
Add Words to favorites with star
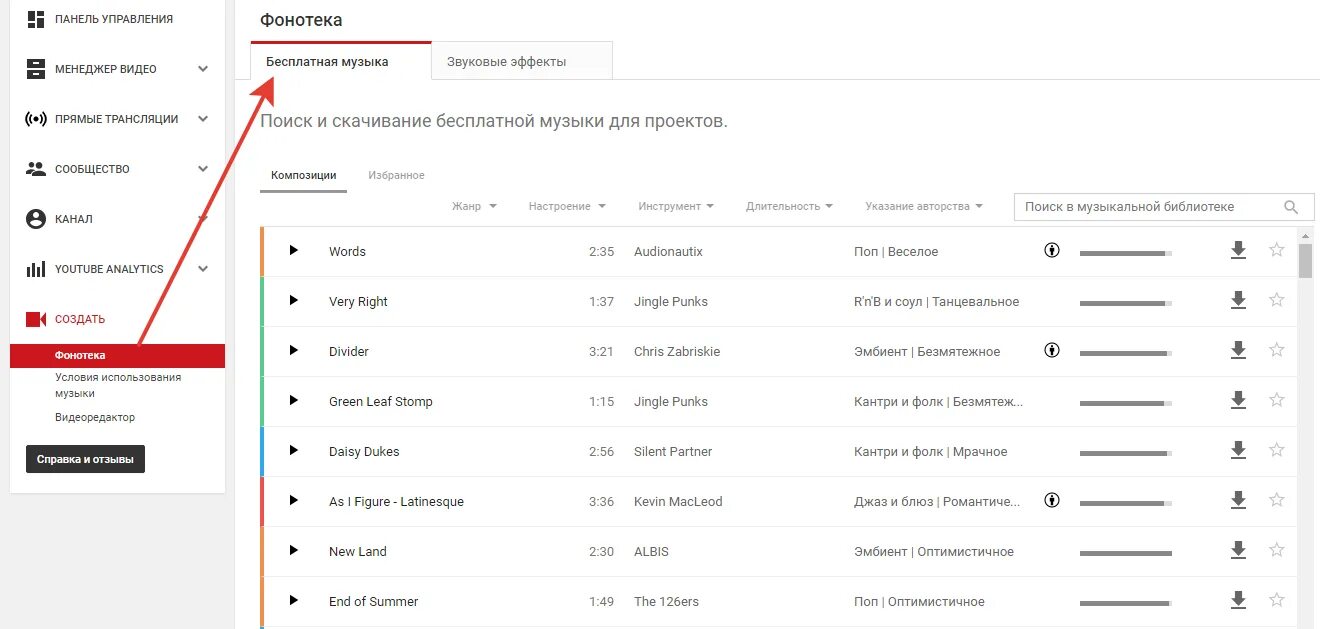tap(1277, 250)
